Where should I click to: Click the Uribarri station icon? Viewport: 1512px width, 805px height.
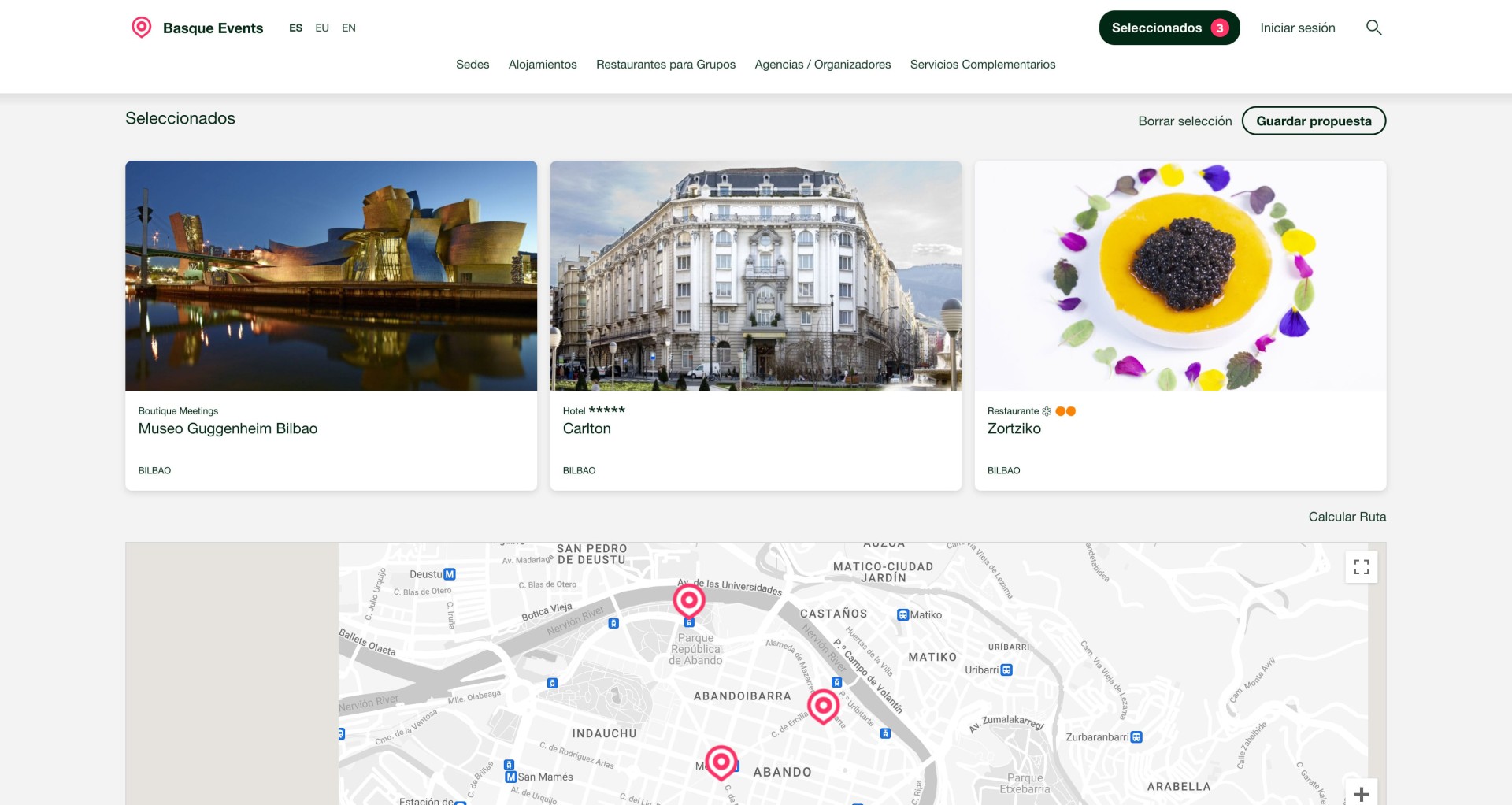click(1006, 670)
